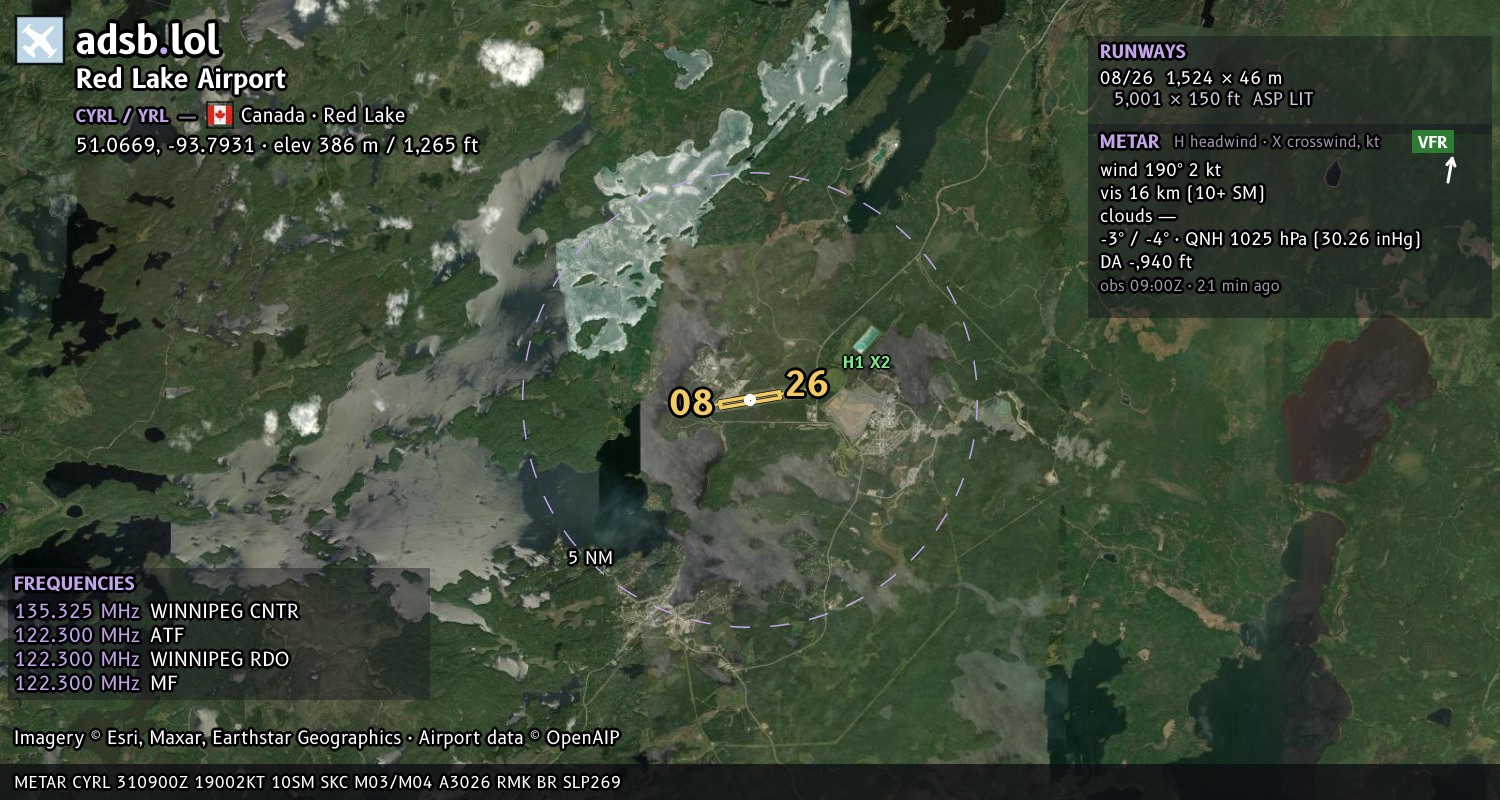
Task: Click the headwind crosswind legend text
Action: pos(1277,142)
